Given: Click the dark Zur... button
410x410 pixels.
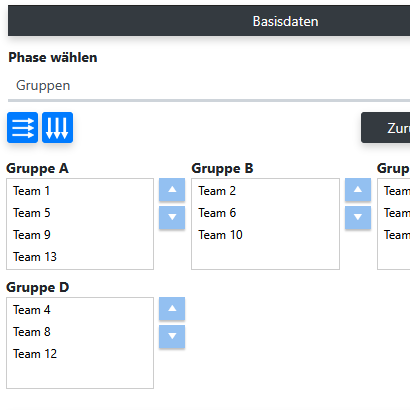Looking at the screenshot, I should point(386,128).
